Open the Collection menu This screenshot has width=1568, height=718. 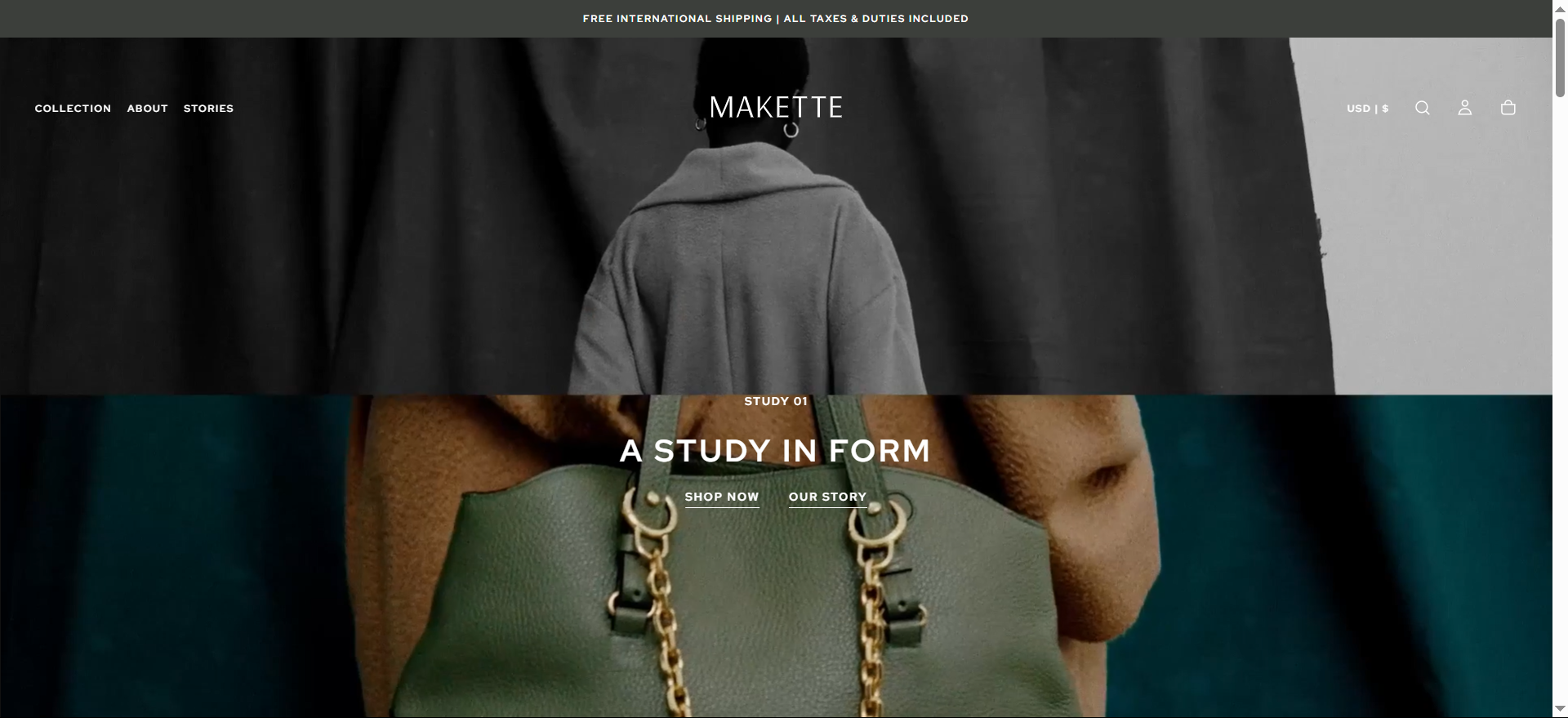(x=73, y=108)
